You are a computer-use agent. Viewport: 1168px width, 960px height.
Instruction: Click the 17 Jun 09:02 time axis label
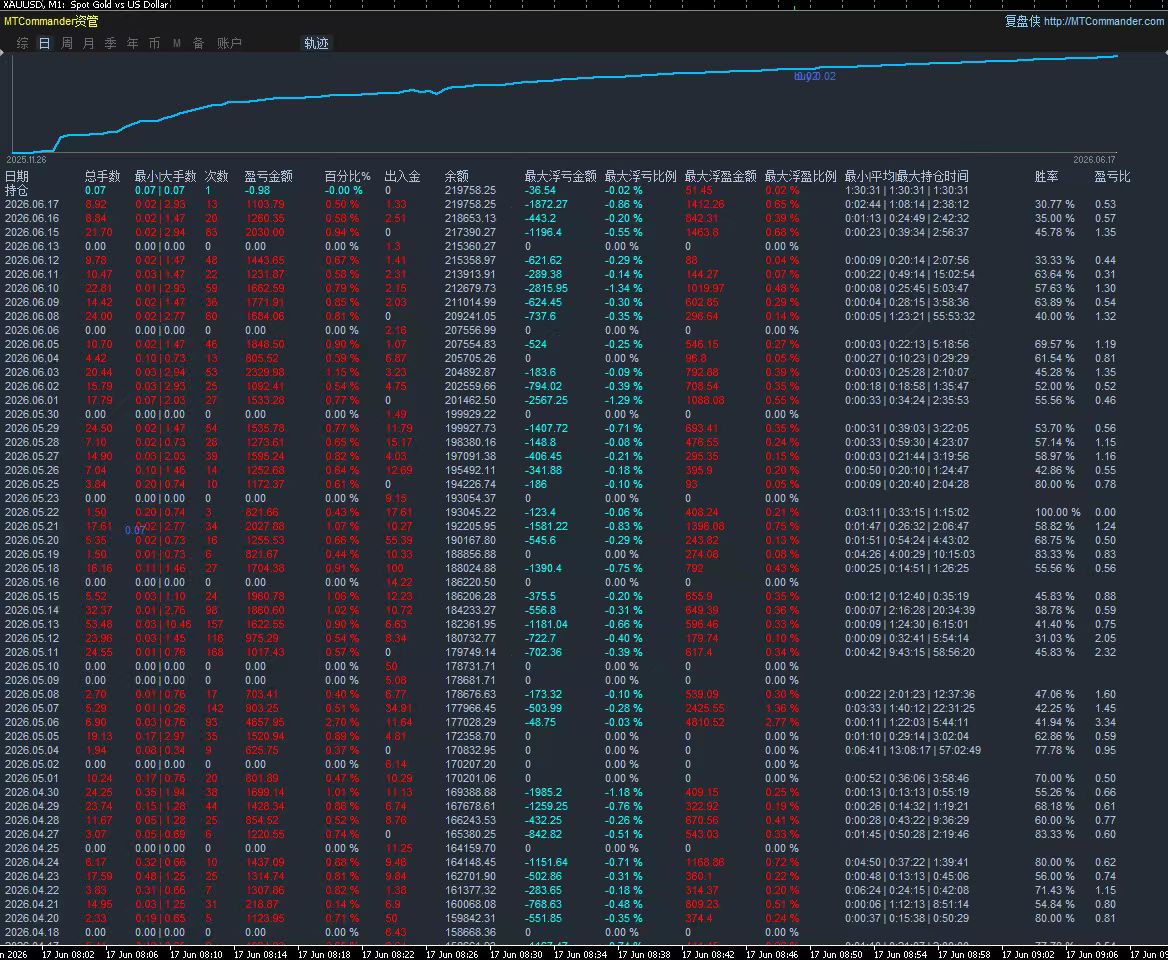point(1028,954)
